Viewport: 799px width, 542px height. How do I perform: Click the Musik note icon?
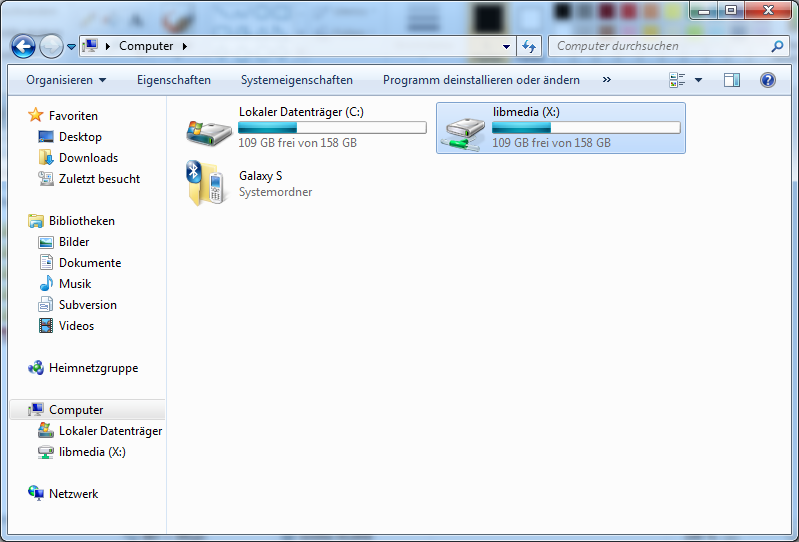coord(46,283)
